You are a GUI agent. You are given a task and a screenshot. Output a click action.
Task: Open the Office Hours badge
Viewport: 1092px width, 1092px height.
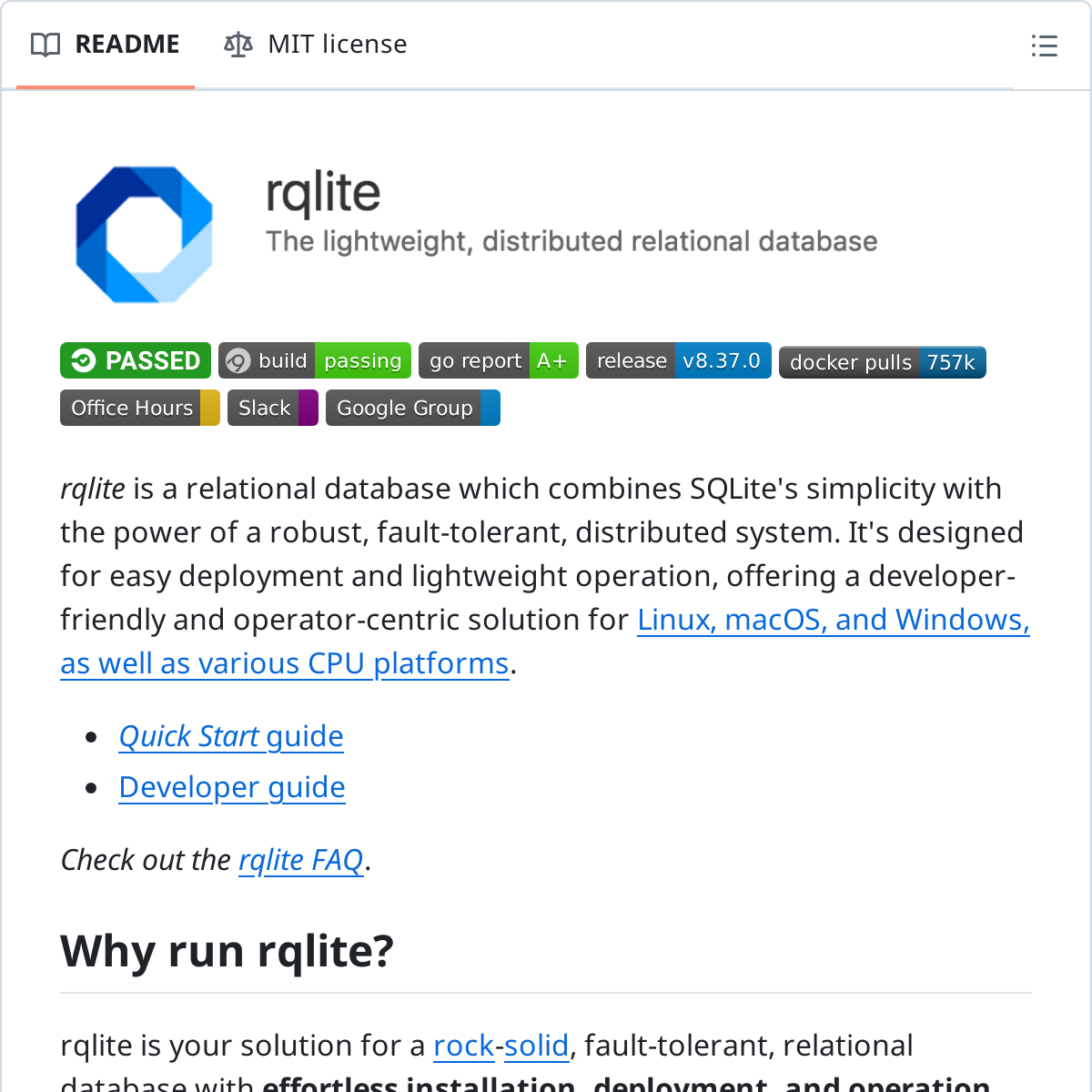coord(139,408)
